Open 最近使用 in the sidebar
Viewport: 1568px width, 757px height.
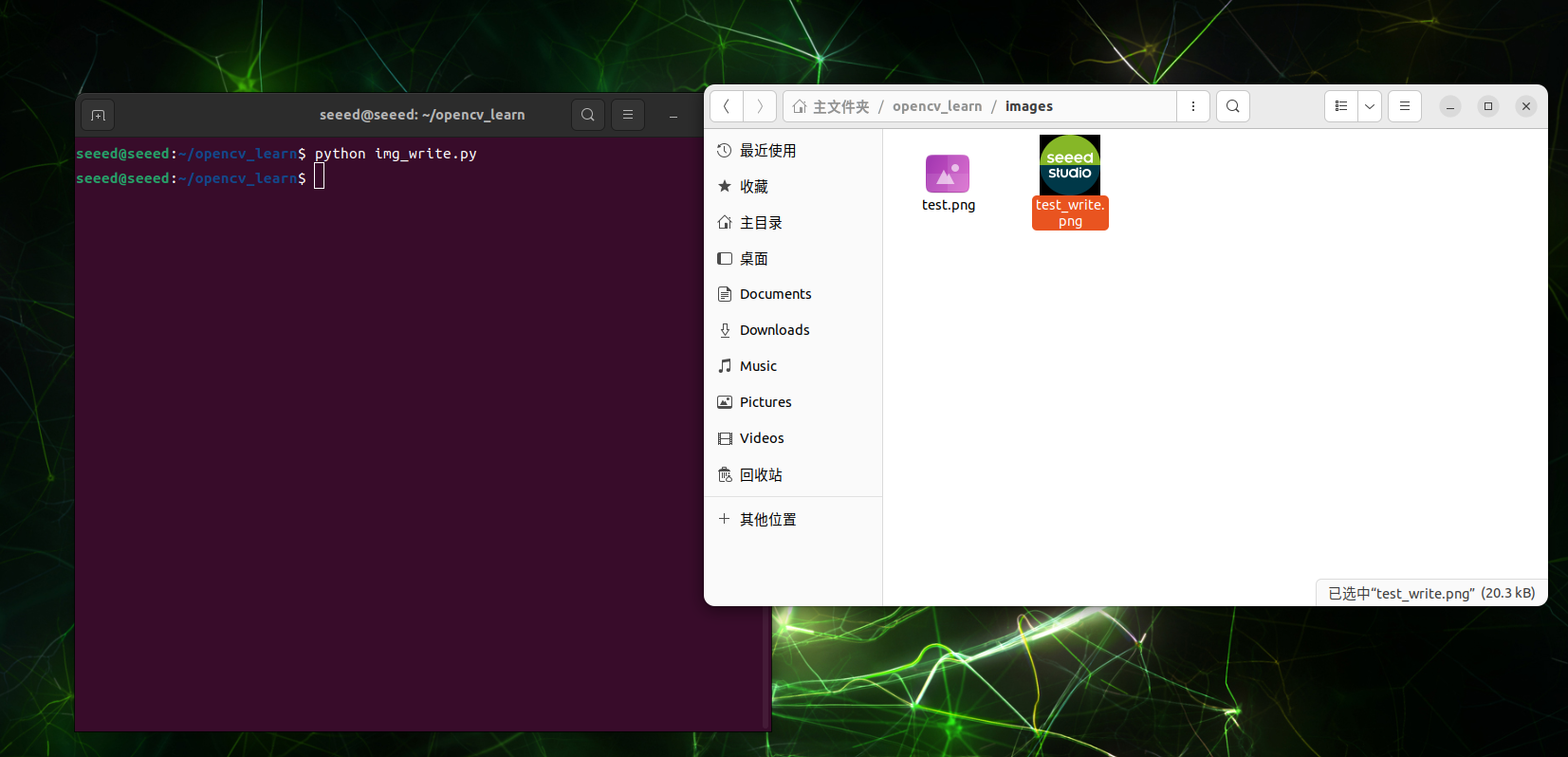[x=793, y=151]
